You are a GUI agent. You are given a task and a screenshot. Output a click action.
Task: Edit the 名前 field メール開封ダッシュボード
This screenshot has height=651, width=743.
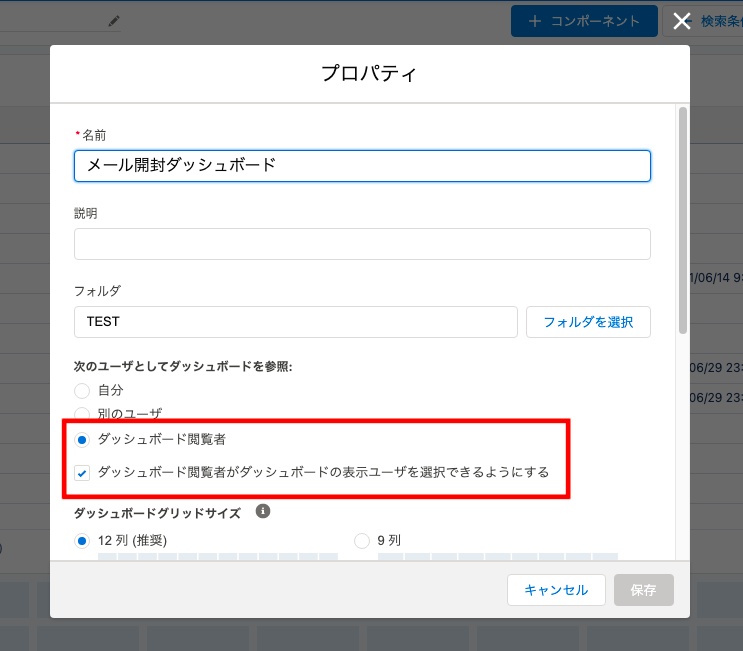click(x=362, y=166)
